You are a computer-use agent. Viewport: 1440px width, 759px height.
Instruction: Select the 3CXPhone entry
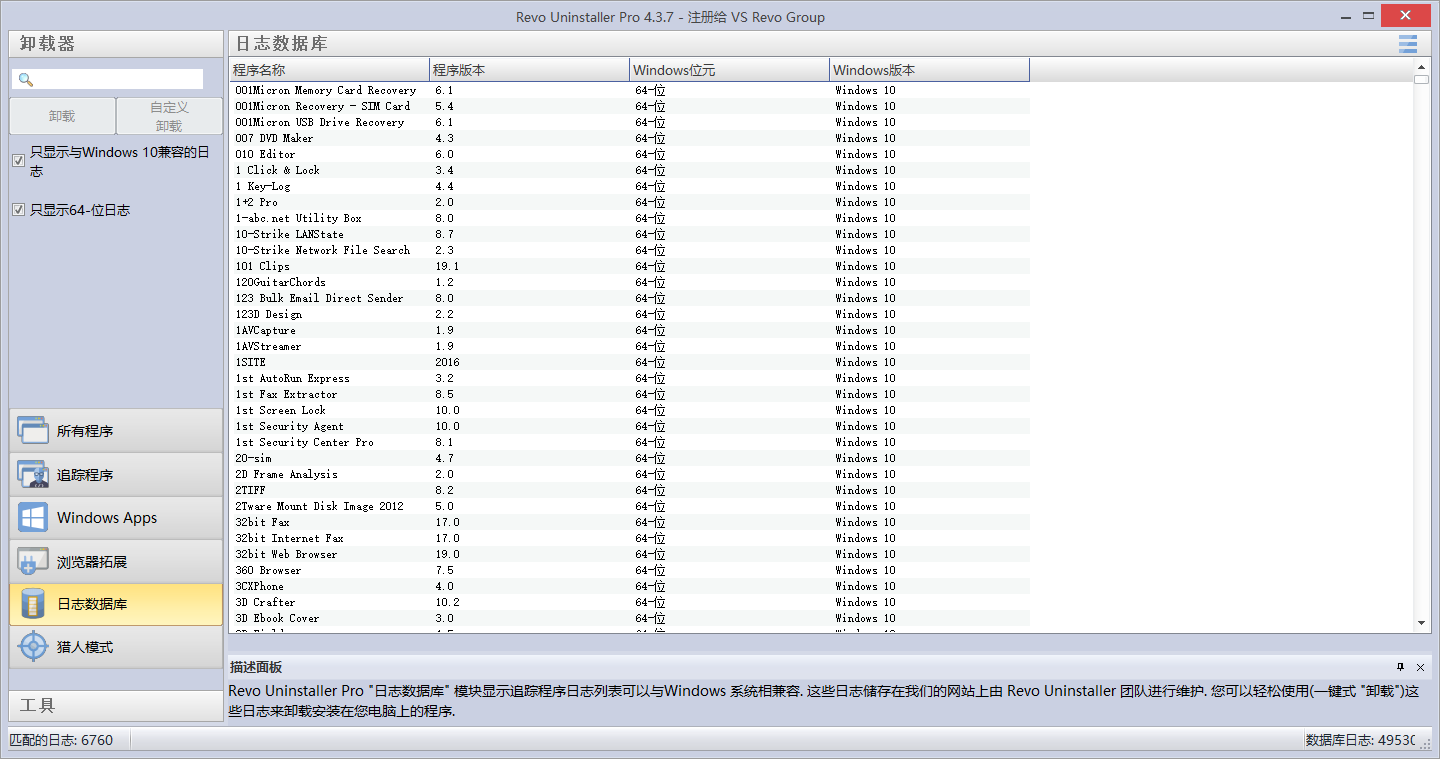click(630, 586)
